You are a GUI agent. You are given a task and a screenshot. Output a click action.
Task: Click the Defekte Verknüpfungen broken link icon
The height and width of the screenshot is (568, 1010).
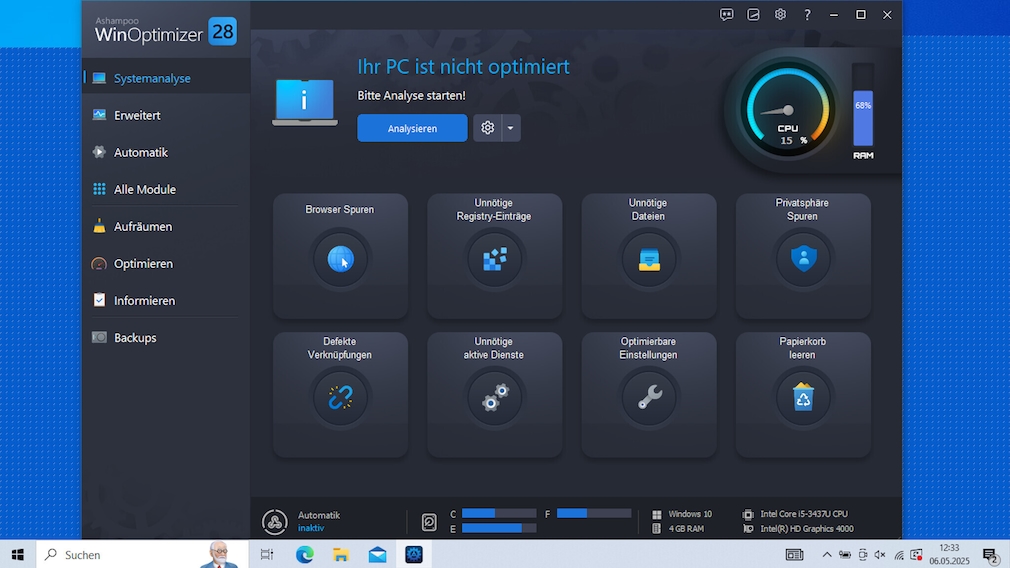click(340, 397)
